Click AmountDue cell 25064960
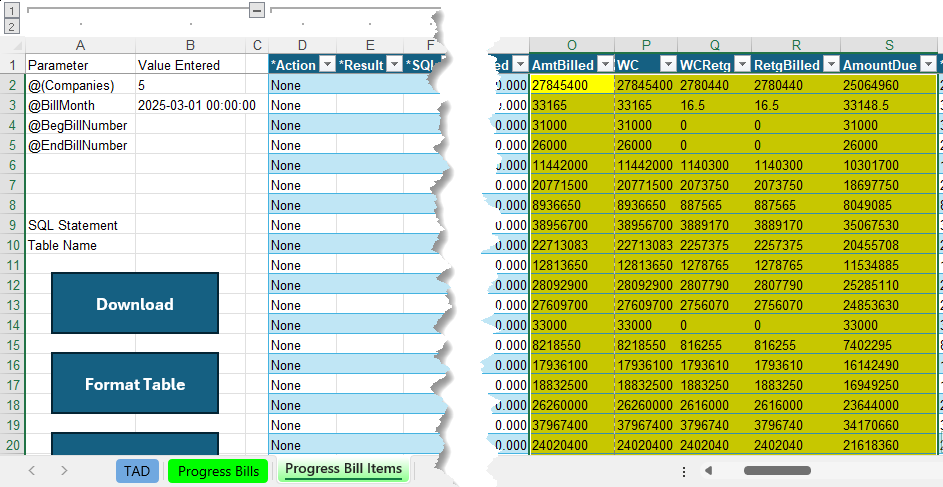 point(889,85)
